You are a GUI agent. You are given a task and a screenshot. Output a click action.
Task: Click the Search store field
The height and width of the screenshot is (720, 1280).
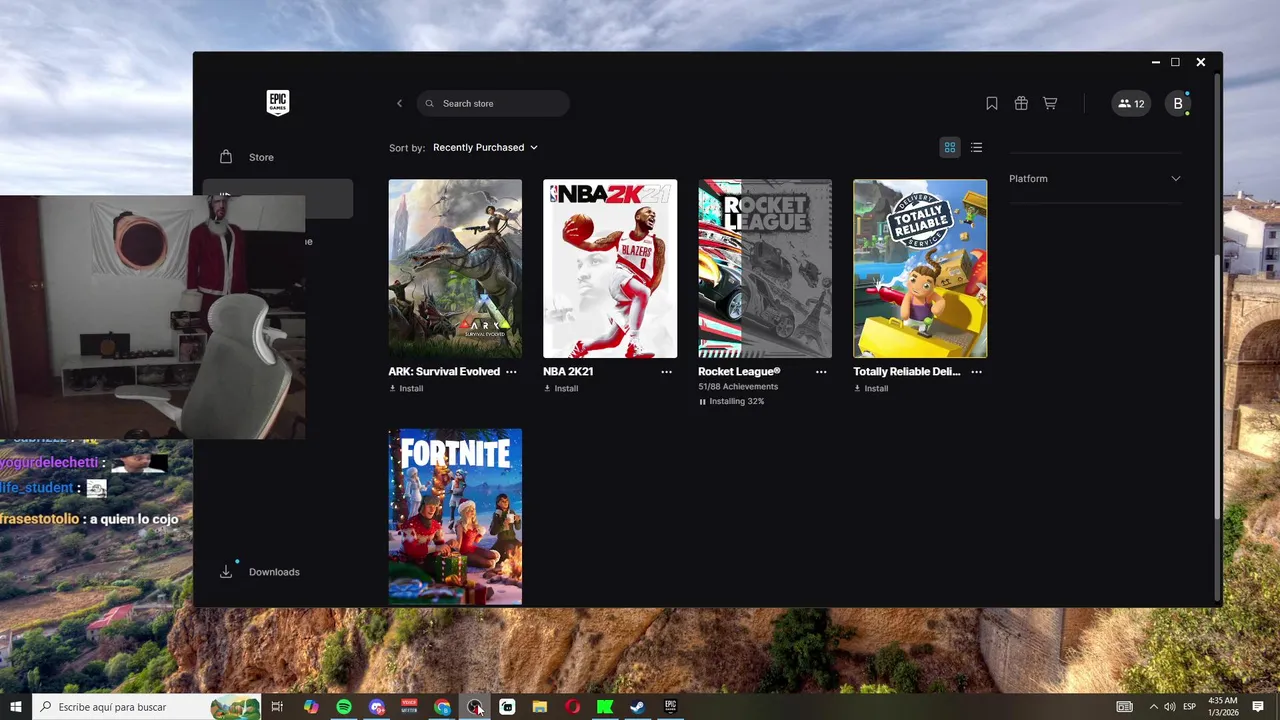(x=493, y=103)
